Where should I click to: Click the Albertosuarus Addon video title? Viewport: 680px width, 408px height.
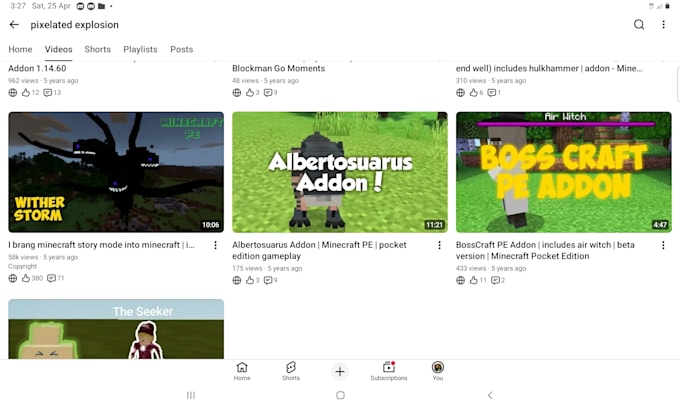click(x=319, y=251)
